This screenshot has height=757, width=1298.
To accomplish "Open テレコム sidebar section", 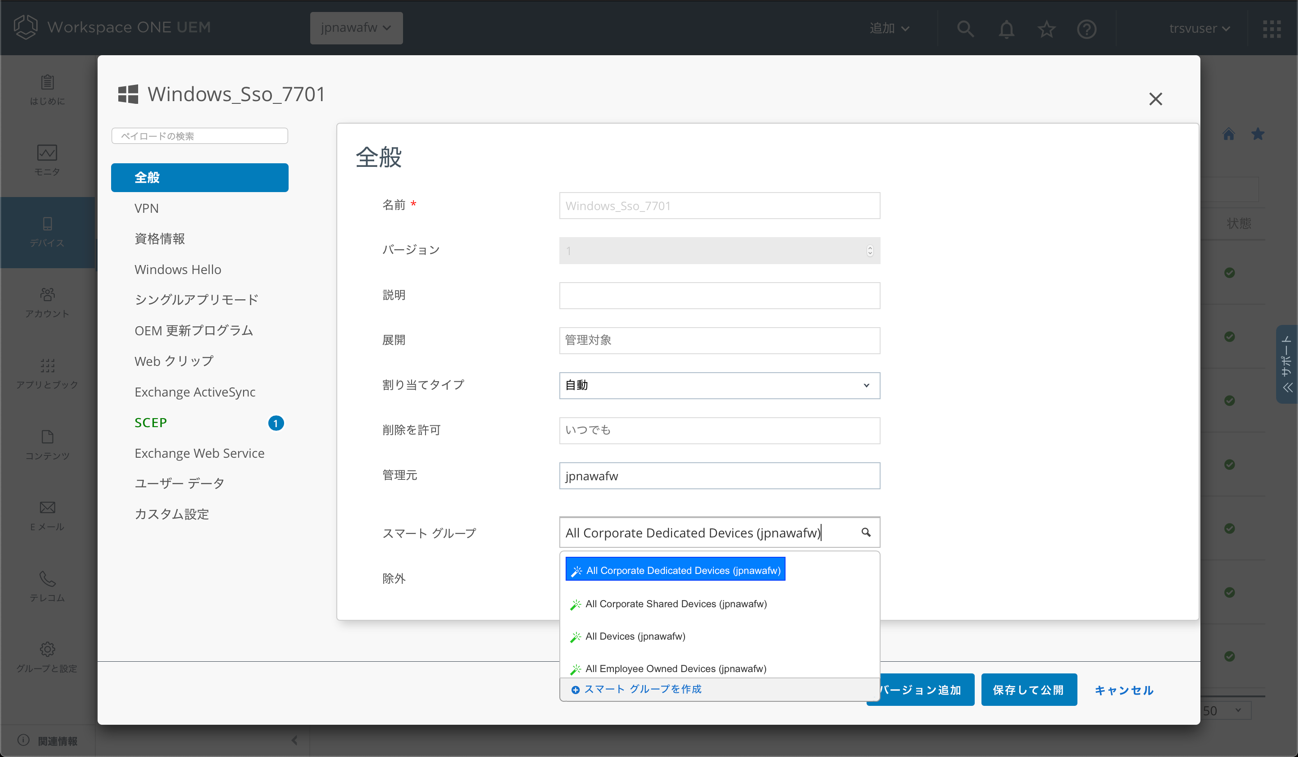I will (47, 587).
